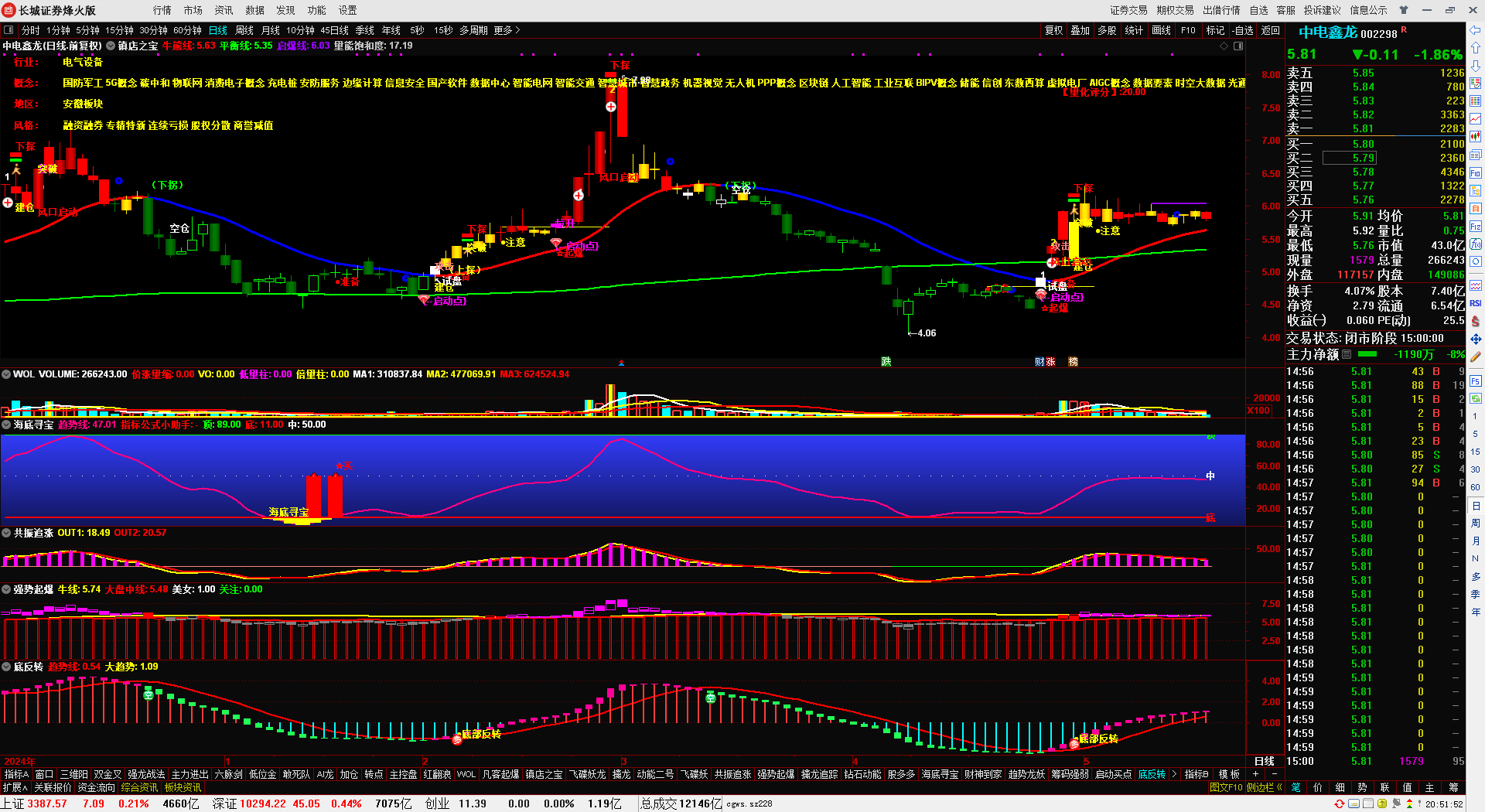Click the diamond icon at chart top-right
1485x812 pixels.
(1224, 46)
